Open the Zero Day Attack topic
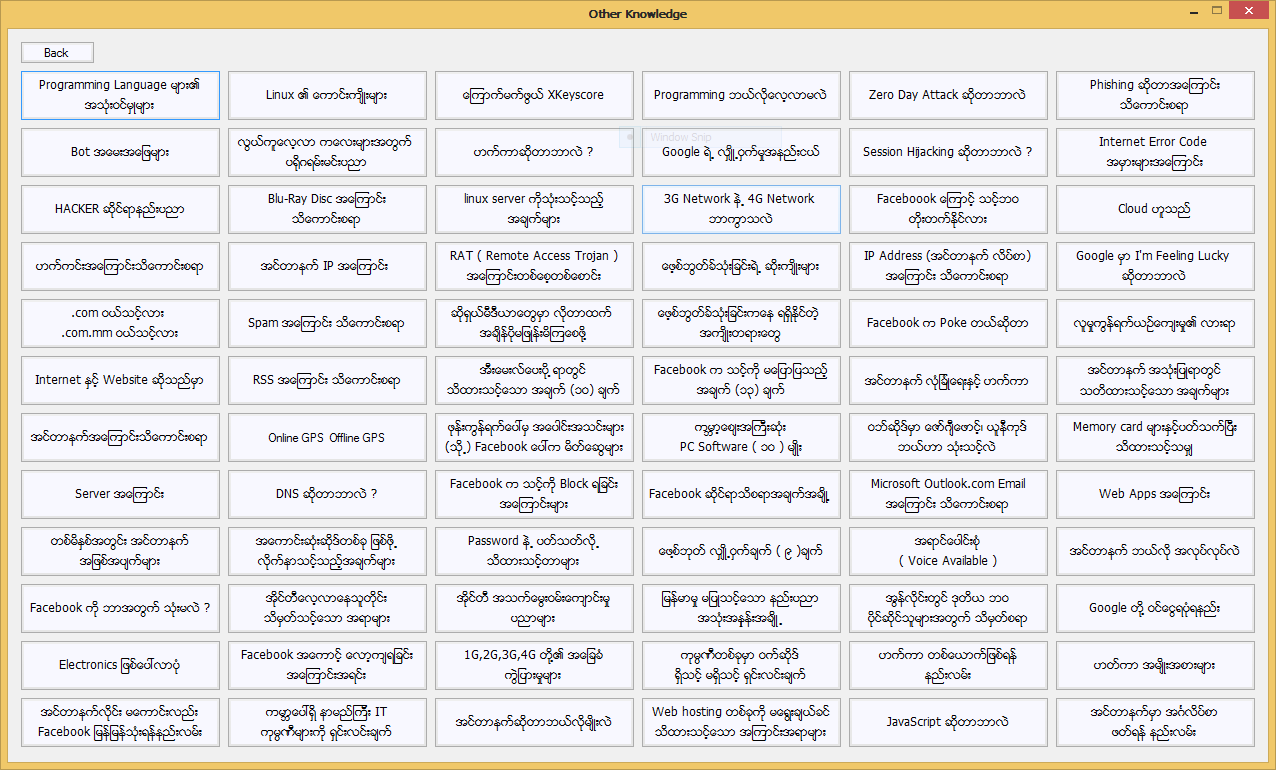1276x770 pixels. [948, 95]
